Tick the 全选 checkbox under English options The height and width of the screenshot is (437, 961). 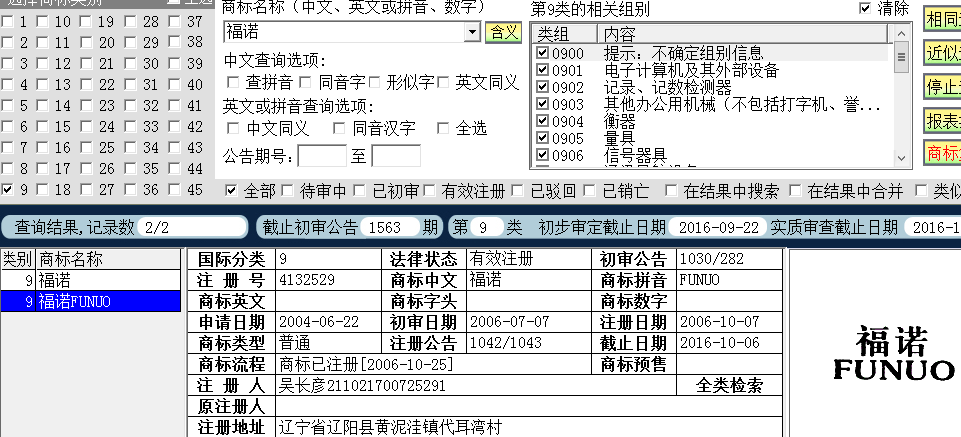tap(443, 128)
